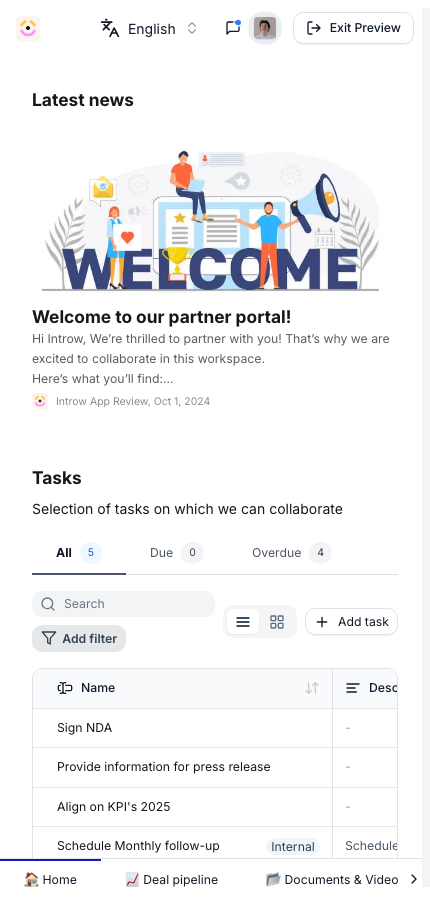The width and height of the screenshot is (430, 900).
Task: Click Add filter button
Action: click(x=79, y=638)
